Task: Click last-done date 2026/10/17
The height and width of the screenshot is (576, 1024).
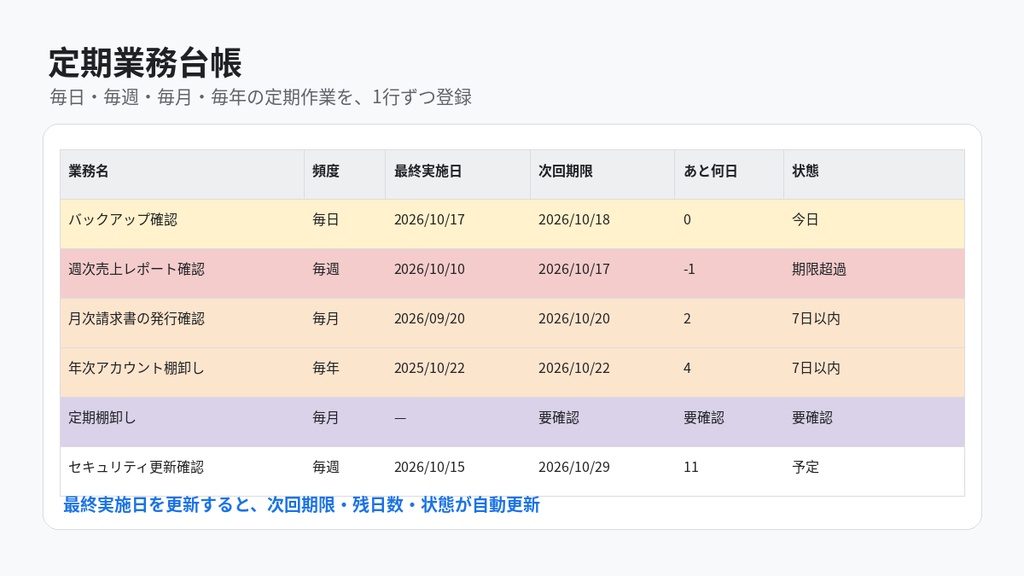Action: click(458, 224)
